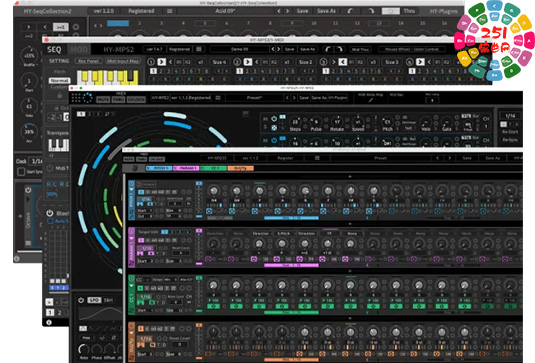The width and height of the screenshot is (535, 363).
Task: Select backward play direction in HY-SeqCollection2
Action: 45,27
